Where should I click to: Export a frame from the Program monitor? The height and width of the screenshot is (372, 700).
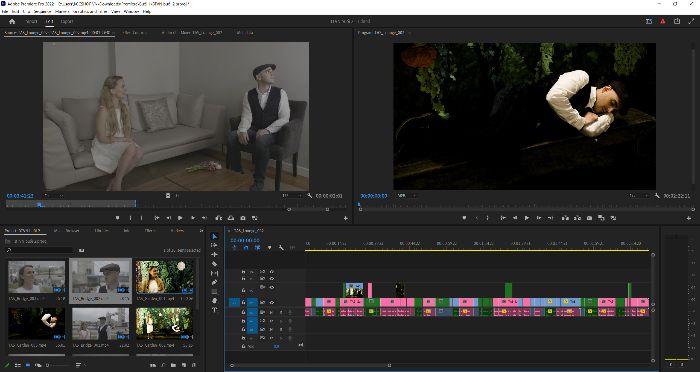[589, 218]
